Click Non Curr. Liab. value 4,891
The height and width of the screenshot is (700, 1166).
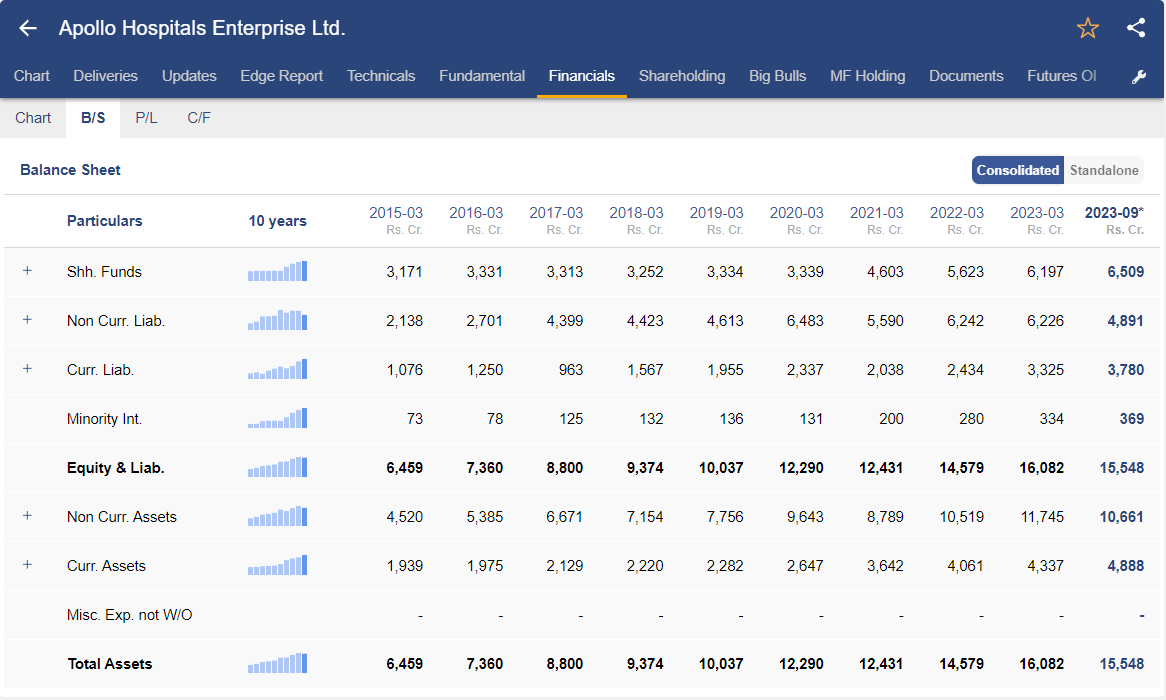coord(1125,321)
